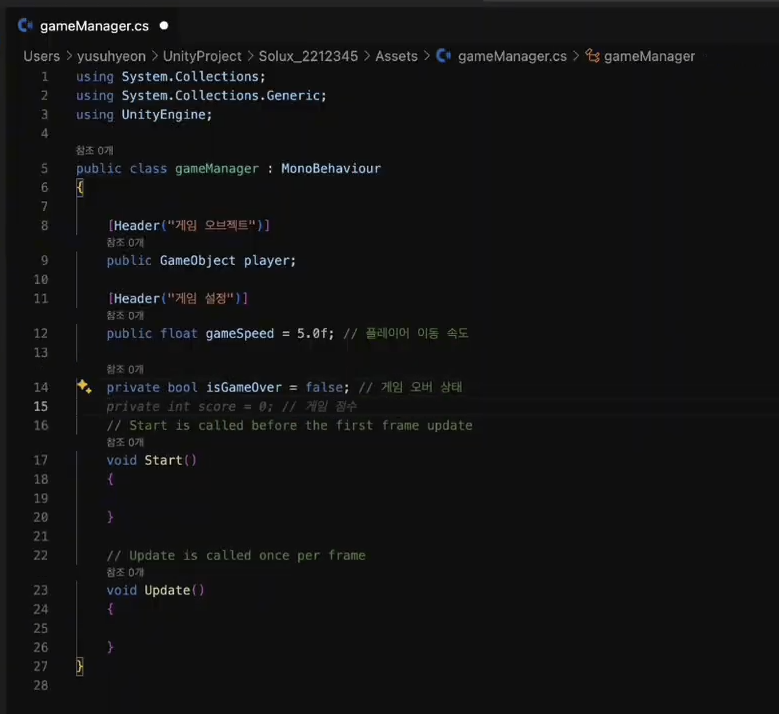Click Header attribute on line 8
Screen dimensions: 779x714
click(x=188, y=226)
